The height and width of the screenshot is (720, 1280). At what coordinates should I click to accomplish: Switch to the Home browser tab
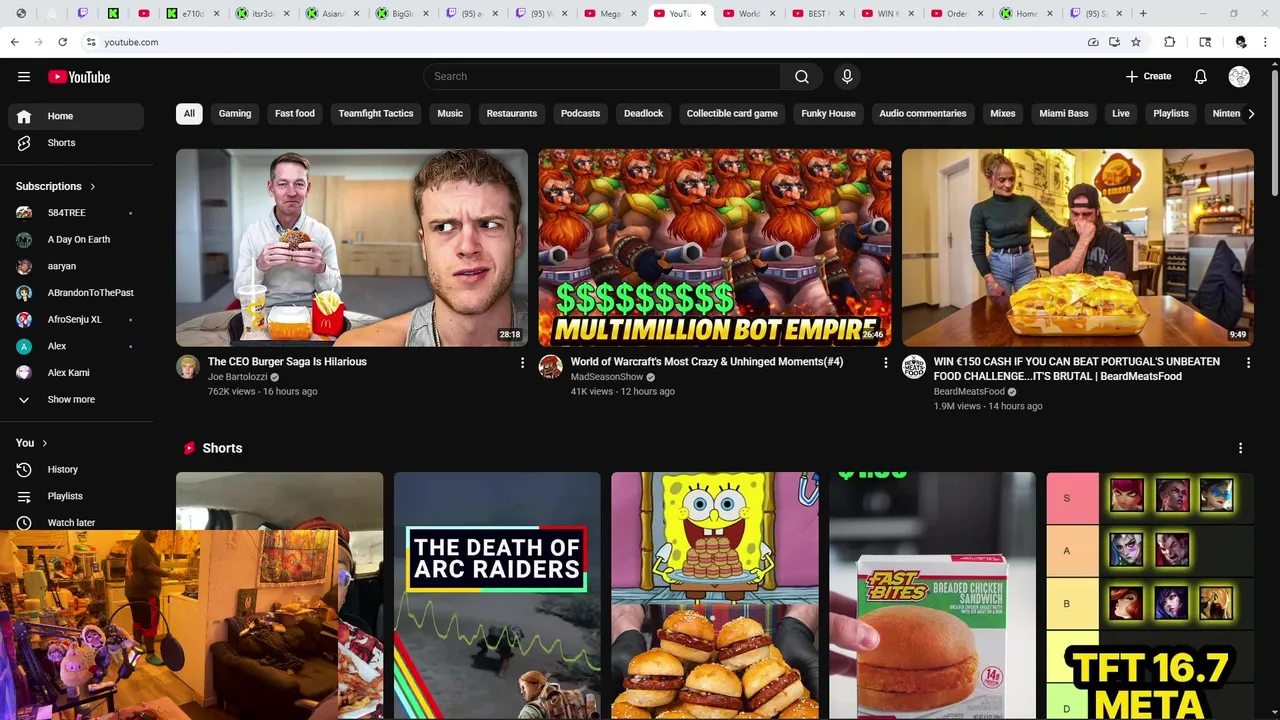click(x=1026, y=14)
